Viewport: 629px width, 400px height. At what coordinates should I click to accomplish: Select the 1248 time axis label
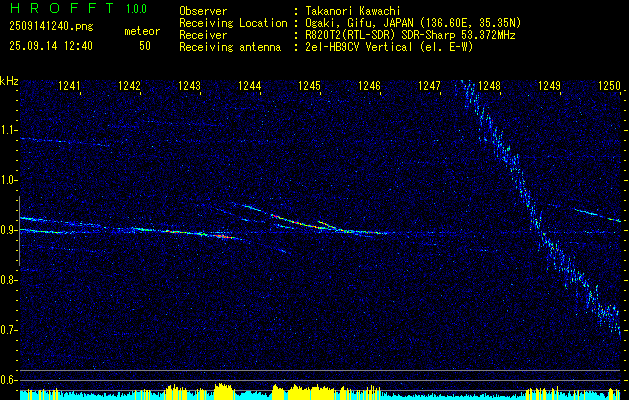coord(489,85)
